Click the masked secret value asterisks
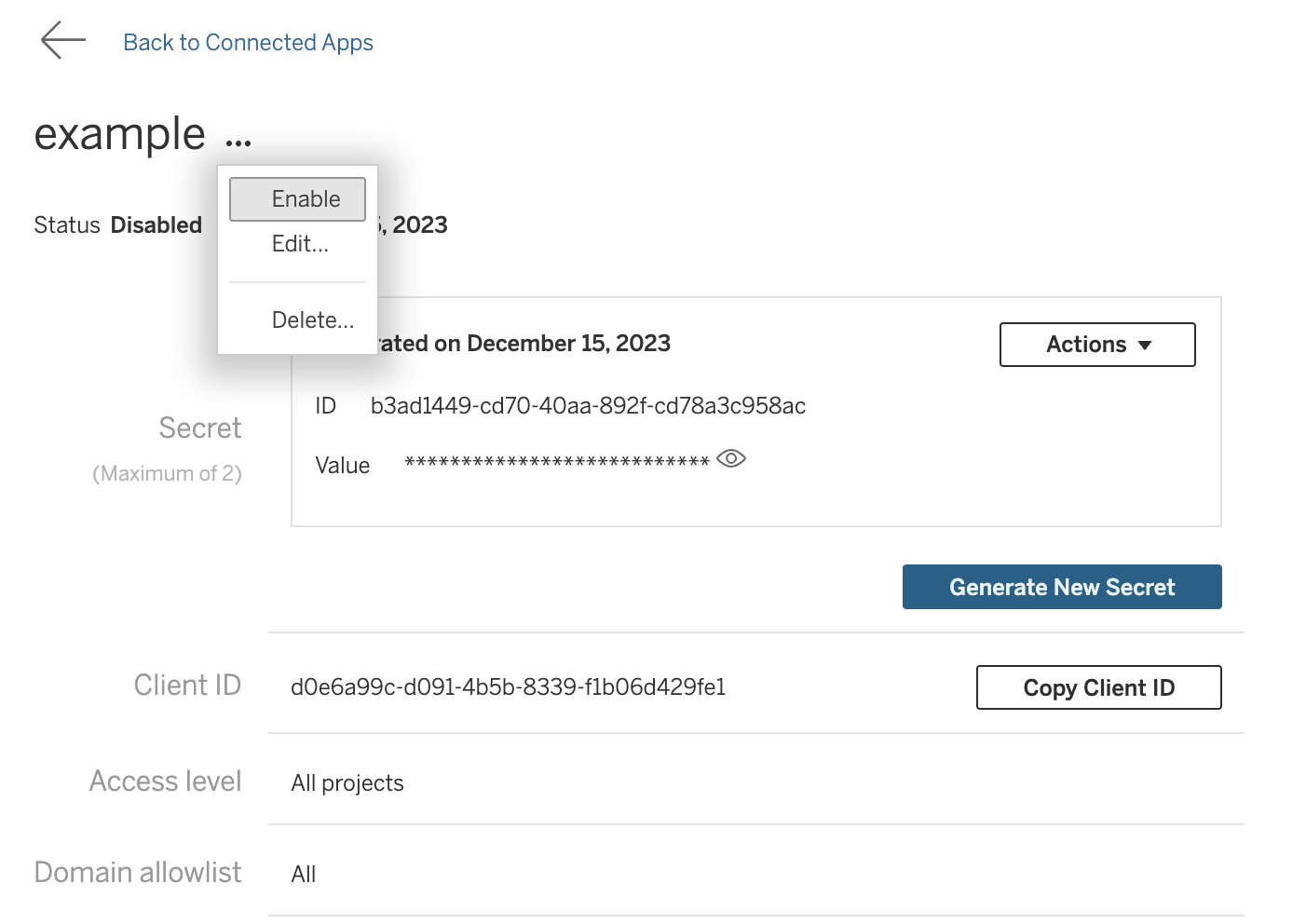Viewport: 1306px width, 924px height. pos(556,463)
